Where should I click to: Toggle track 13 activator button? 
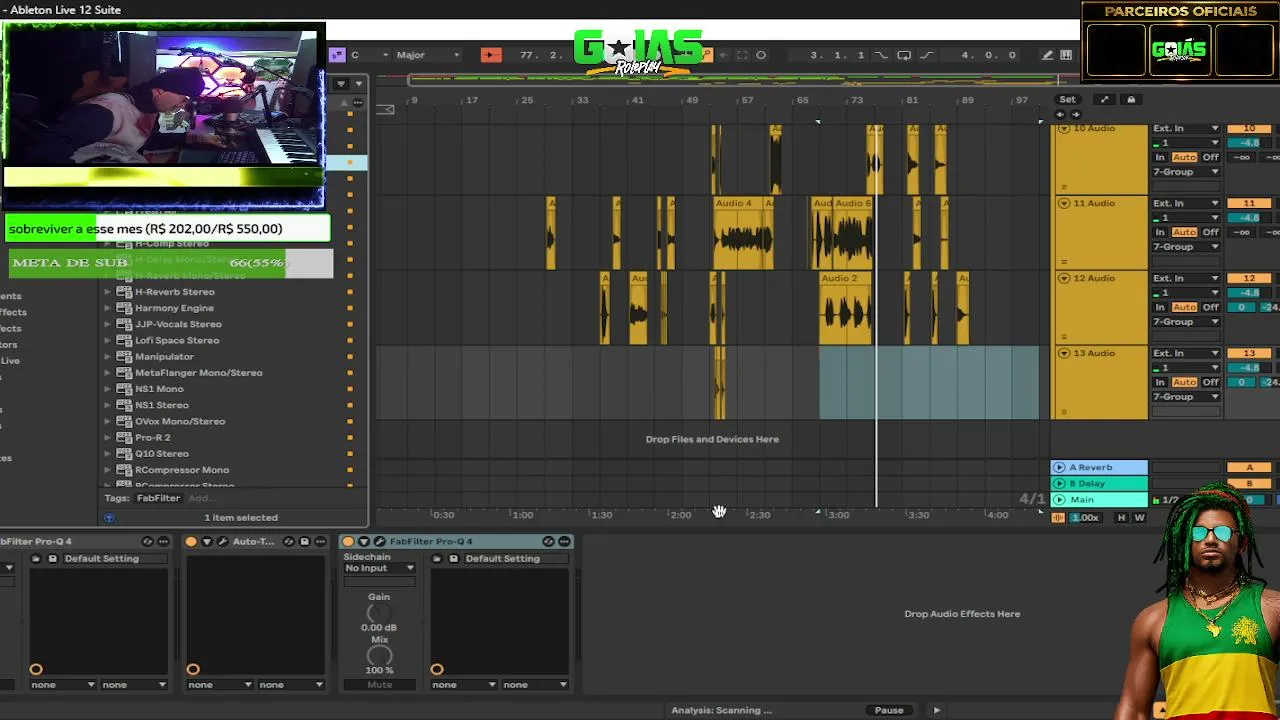pos(1249,354)
